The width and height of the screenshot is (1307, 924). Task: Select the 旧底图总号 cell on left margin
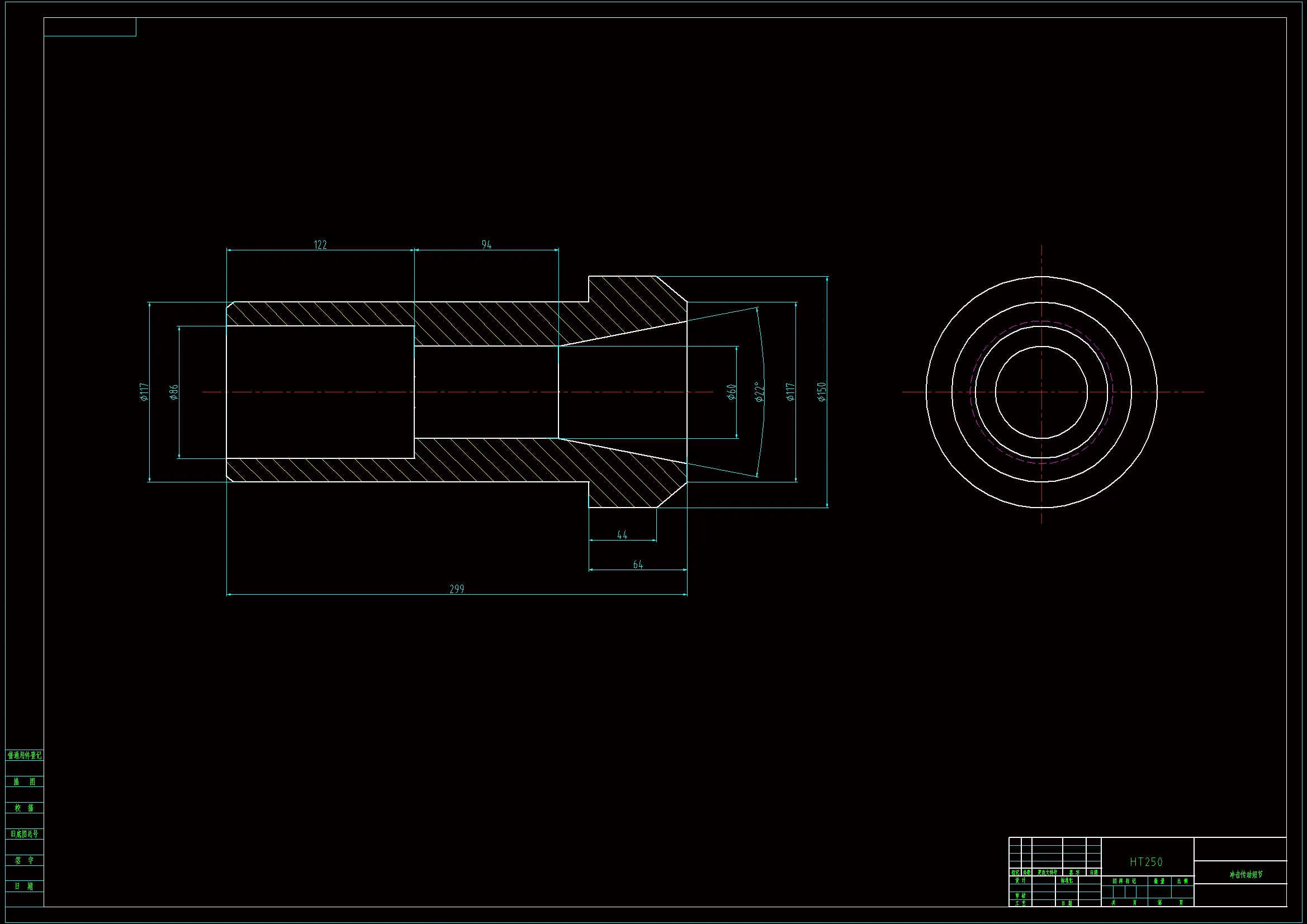(x=25, y=834)
